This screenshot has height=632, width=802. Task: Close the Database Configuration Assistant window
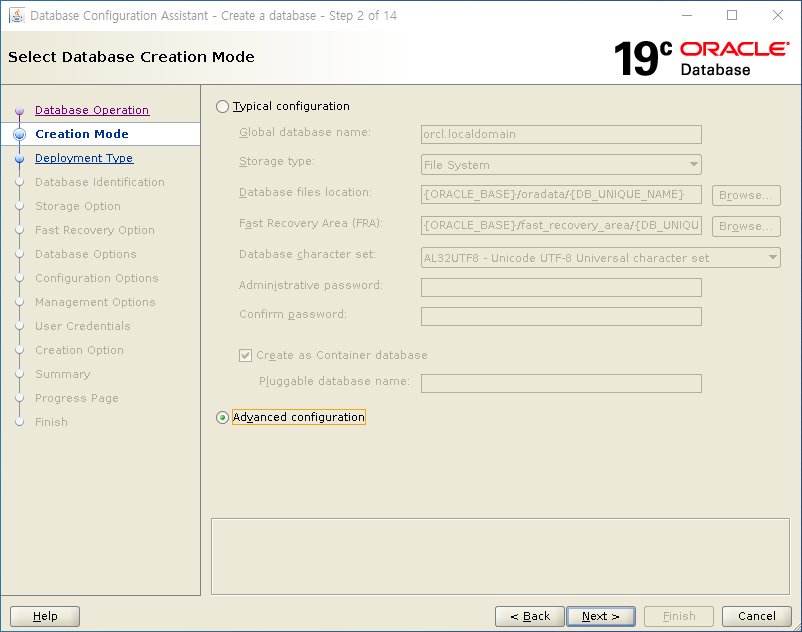coord(777,15)
